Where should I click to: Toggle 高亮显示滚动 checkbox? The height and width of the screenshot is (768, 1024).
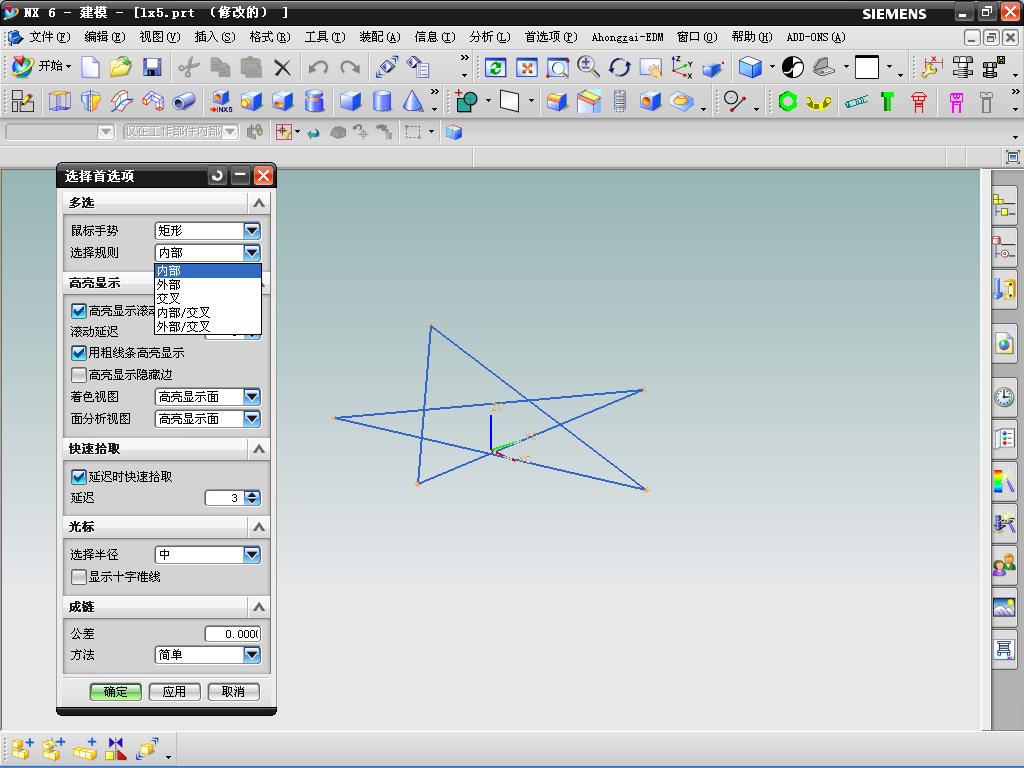coord(78,311)
